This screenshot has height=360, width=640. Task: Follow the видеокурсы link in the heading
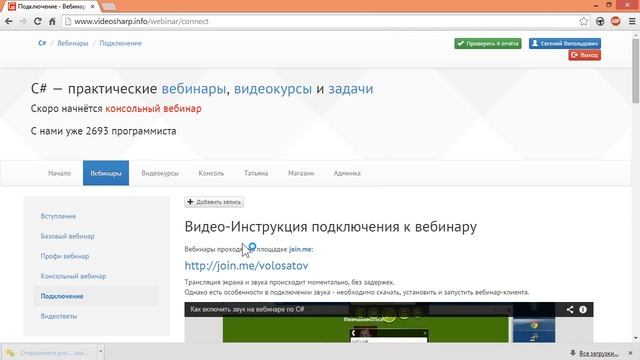pos(273,89)
